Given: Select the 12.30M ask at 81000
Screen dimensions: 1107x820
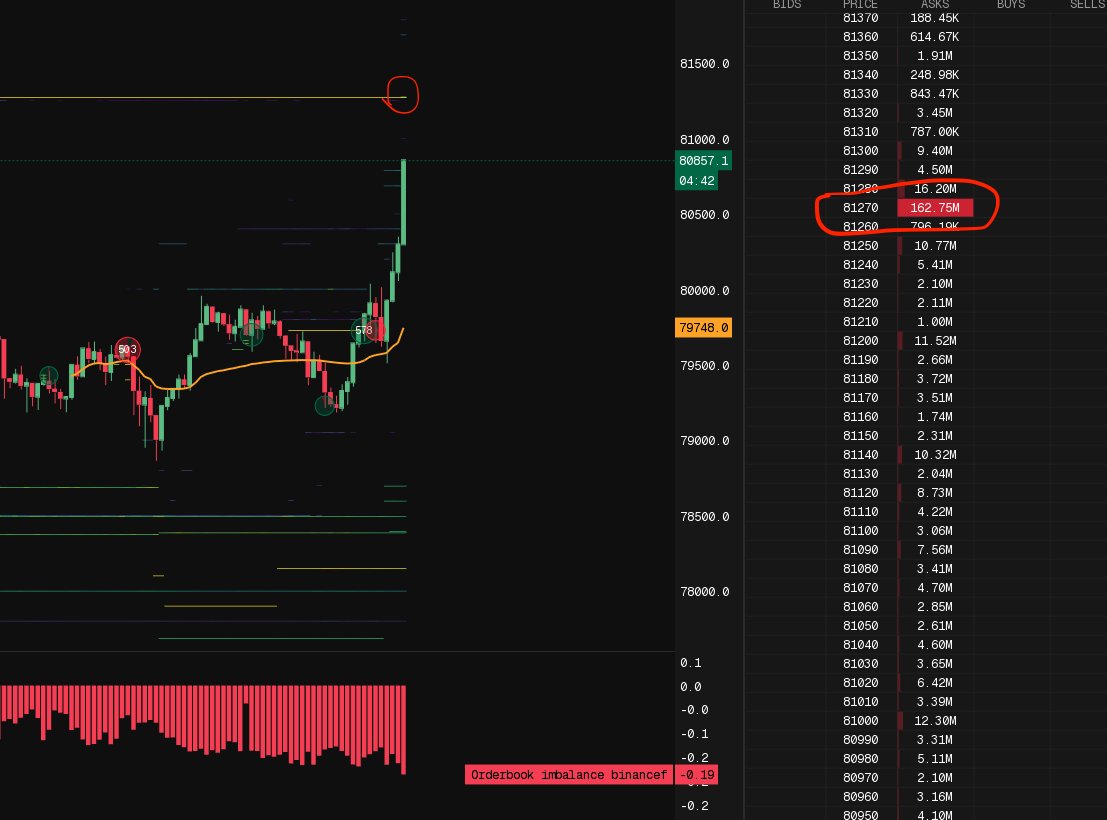Looking at the screenshot, I should [x=935, y=721].
